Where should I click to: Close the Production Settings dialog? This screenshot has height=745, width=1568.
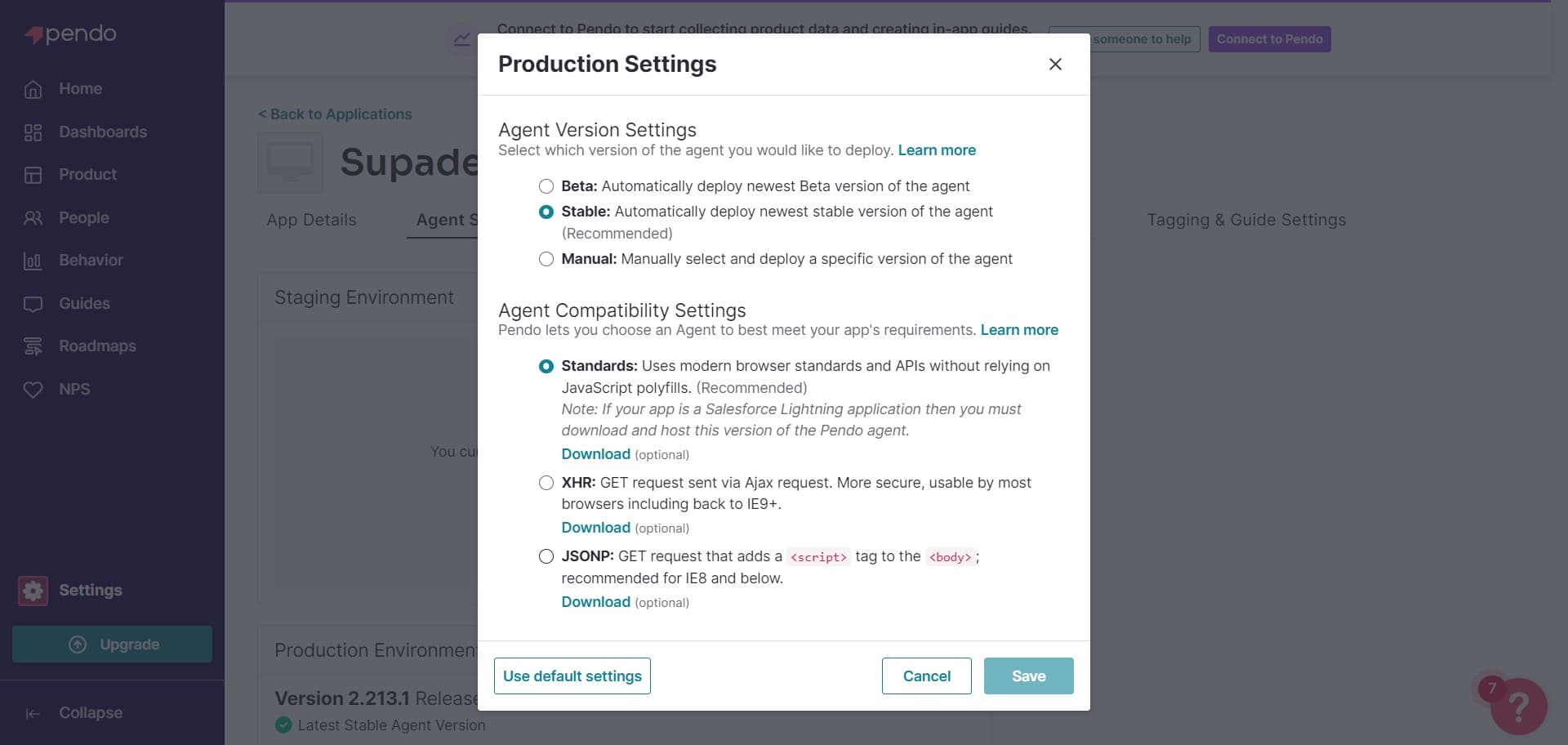(1055, 65)
